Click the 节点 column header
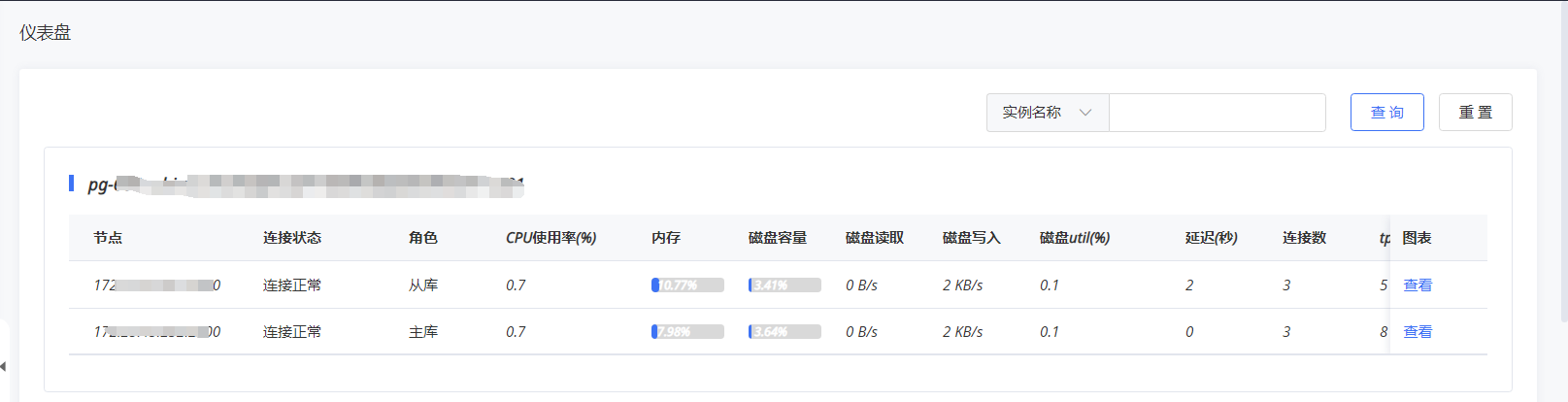This screenshot has width=1568, height=402. [108, 238]
